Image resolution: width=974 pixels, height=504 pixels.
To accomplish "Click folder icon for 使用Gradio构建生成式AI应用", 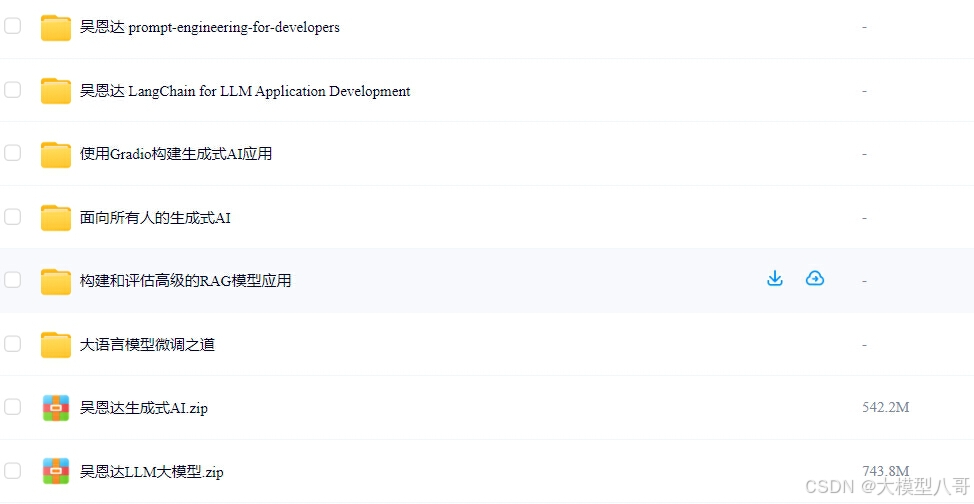I will coord(56,155).
